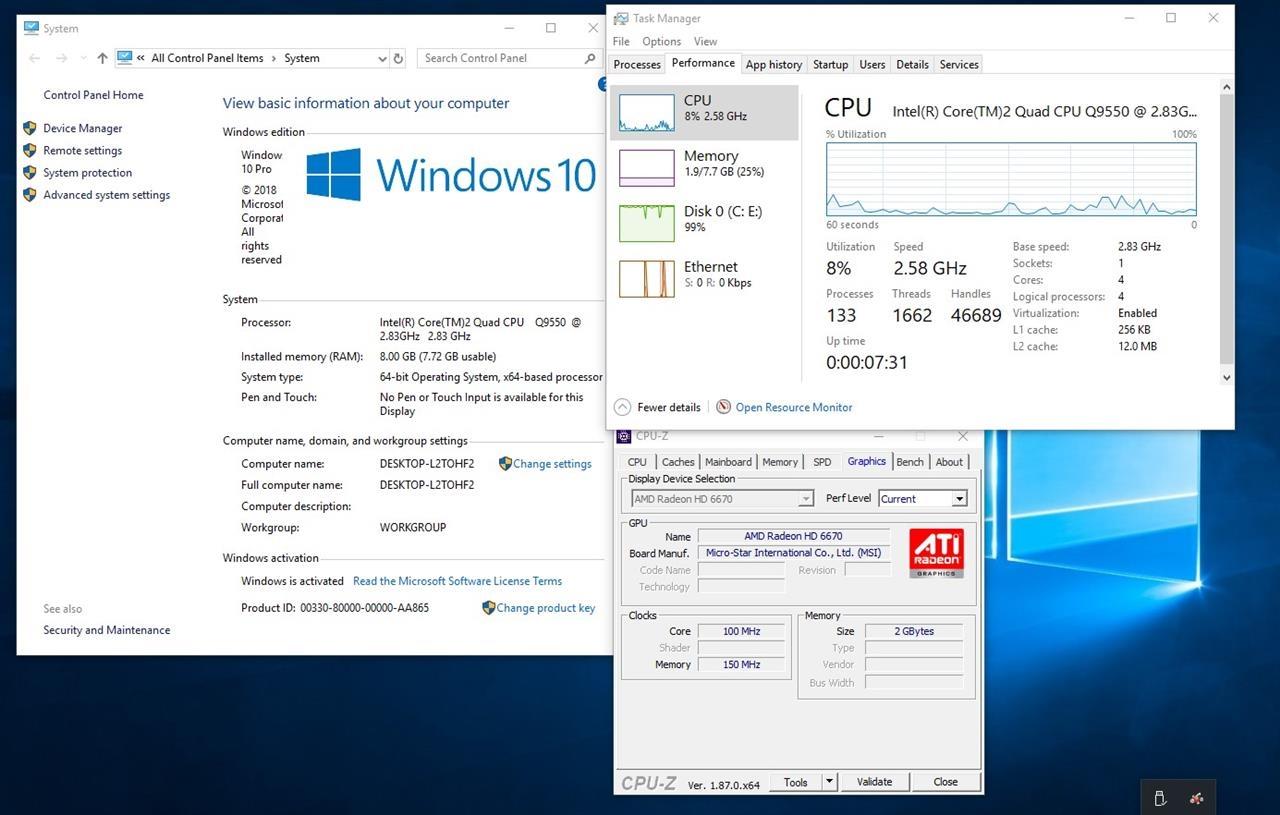Open Resource Monitor link
1280x815 pixels.
pos(794,407)
